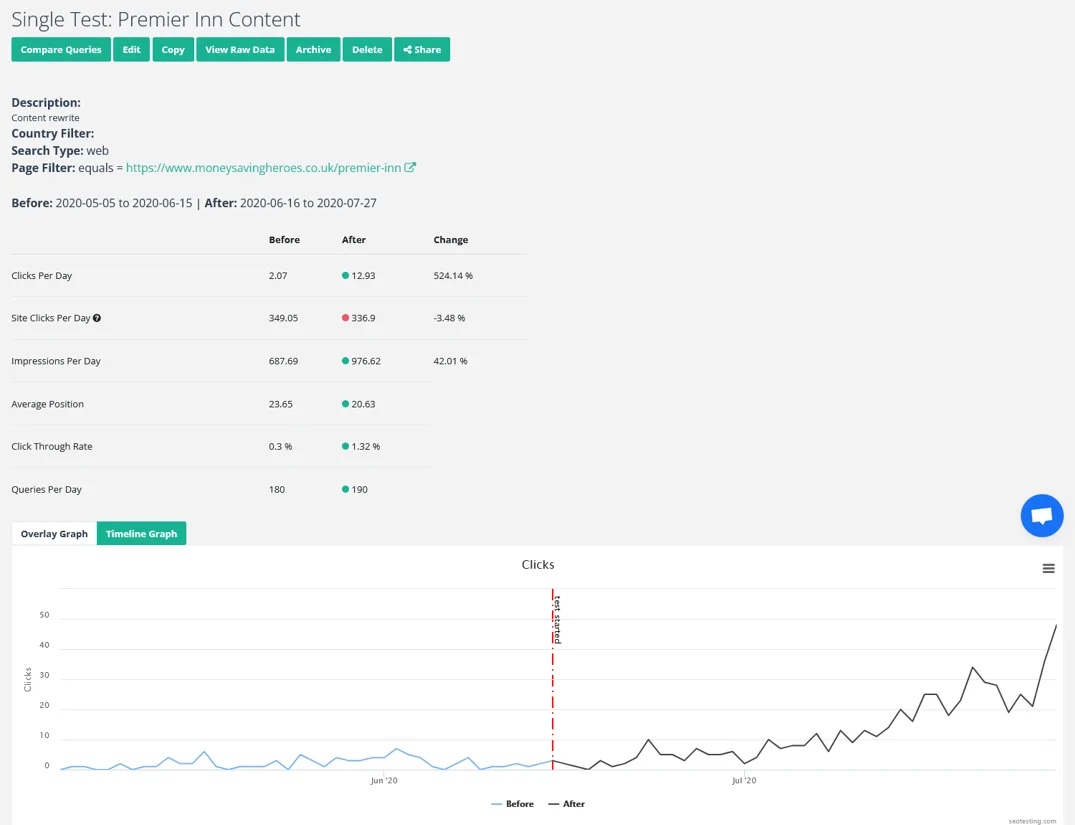
Task: Toggle the Before series in chart legend
Action: point(513,804)
